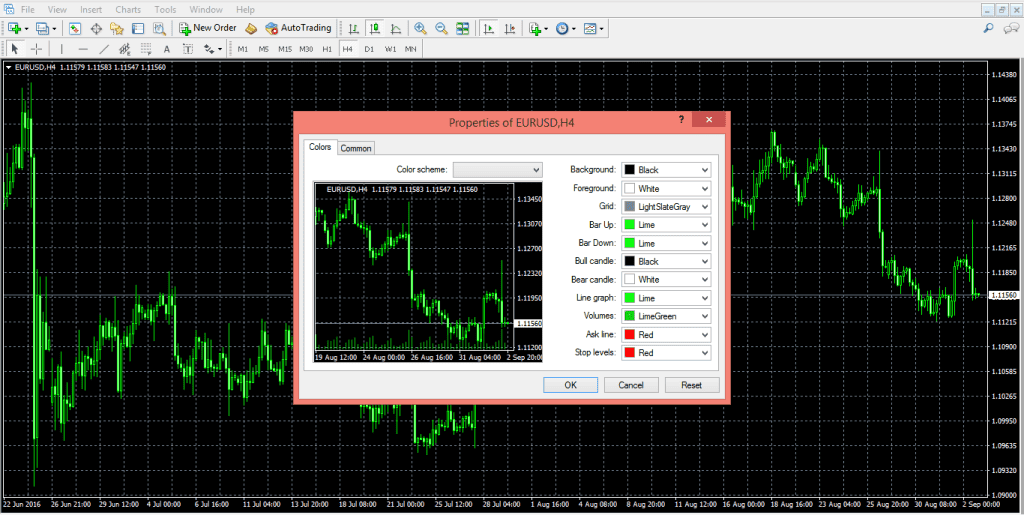
Task: Open the Charts menu
Action: pos(128,10)
